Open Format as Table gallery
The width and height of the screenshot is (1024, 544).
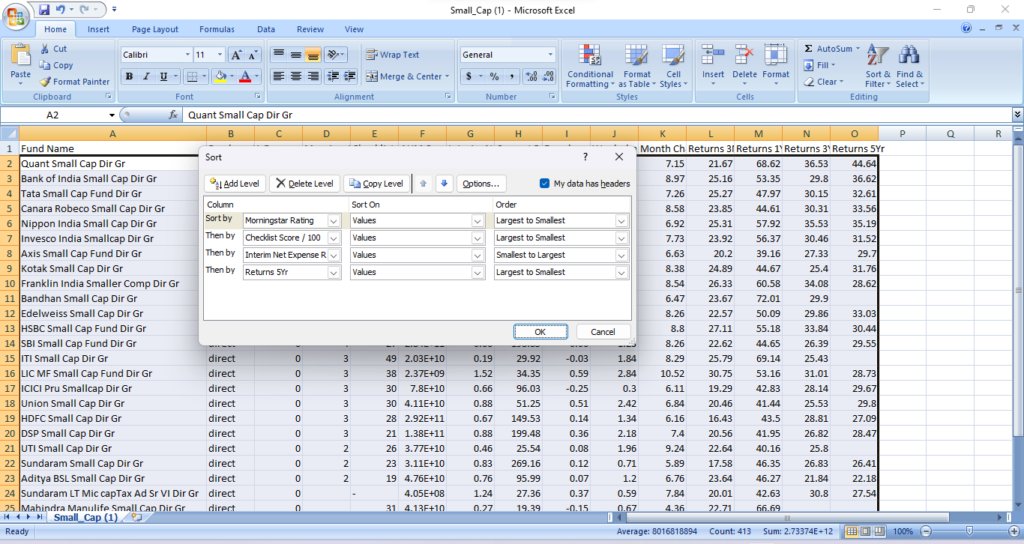click(637, 66)
